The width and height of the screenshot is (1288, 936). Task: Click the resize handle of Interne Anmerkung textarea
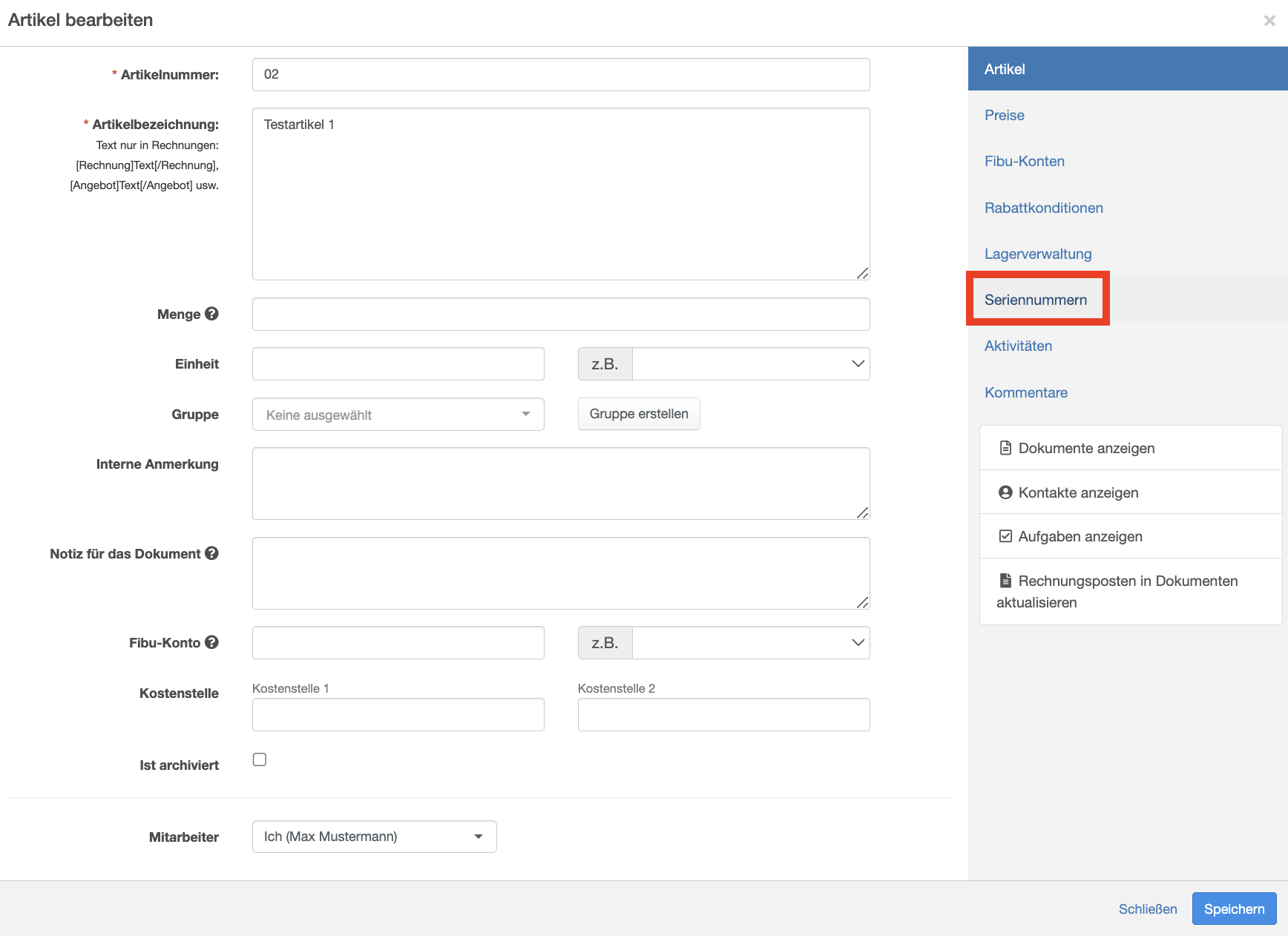coord(862,513)
